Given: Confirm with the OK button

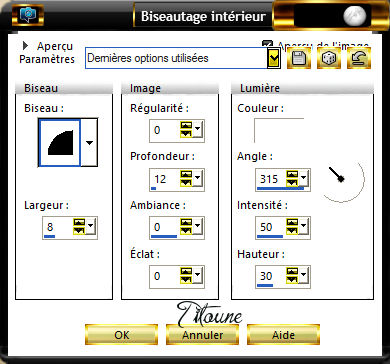Looking at the screenshot, I should coord(121,335).
